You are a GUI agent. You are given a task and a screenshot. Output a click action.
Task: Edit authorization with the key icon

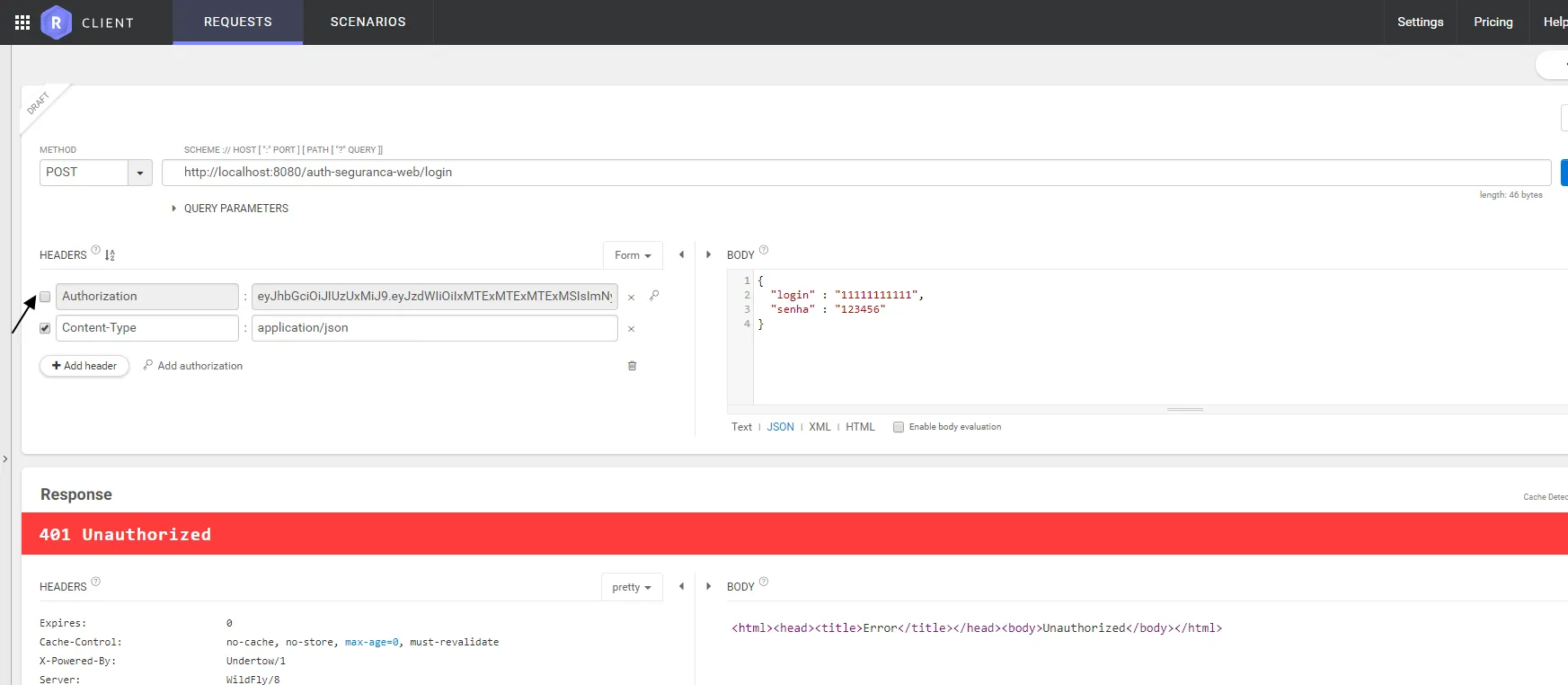pos(654,296)
